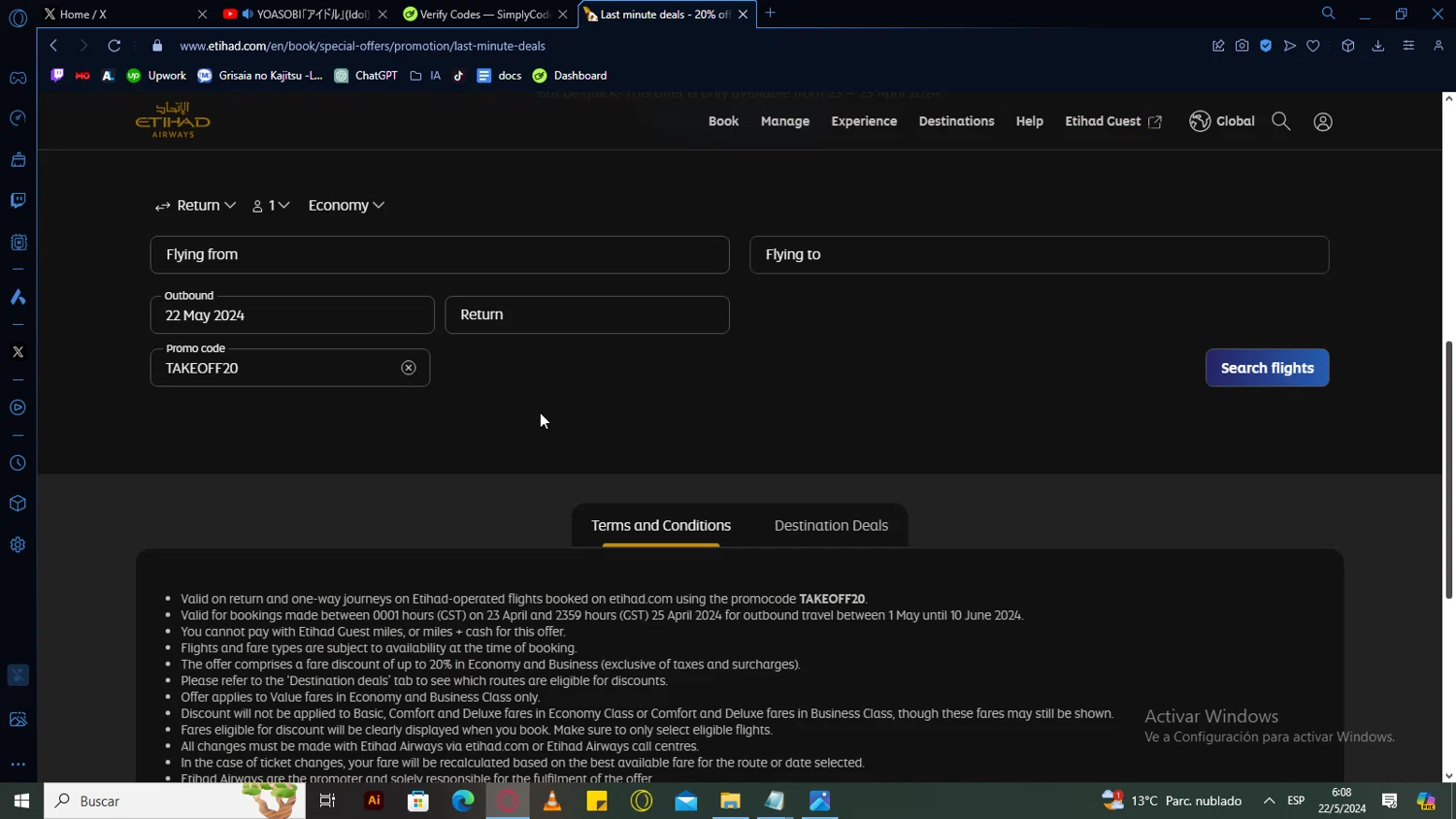Open Twitch bookmark icon in bookmarks bar
The width and height of the screenshot is (1456, 819).
[57, 76]
